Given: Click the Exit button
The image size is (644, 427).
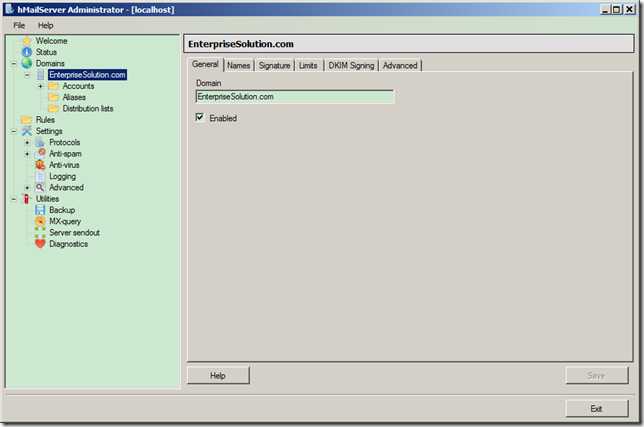Looking at the screenshot, I should (596, 409).
